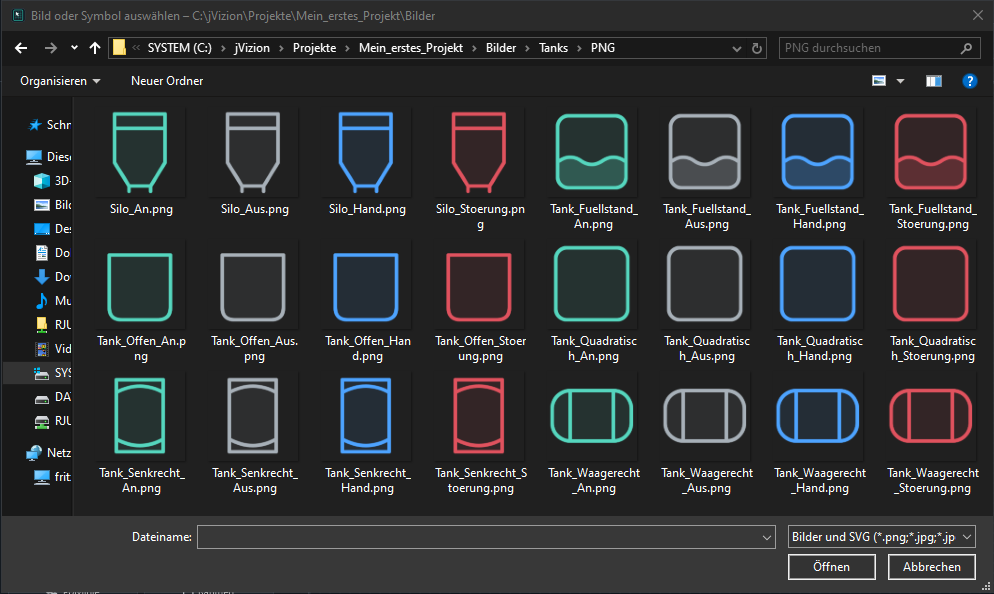Select the Tank_Waagerecht_An.png icon
This screenshot has height=594, width=994.
(x=591, y=416)
